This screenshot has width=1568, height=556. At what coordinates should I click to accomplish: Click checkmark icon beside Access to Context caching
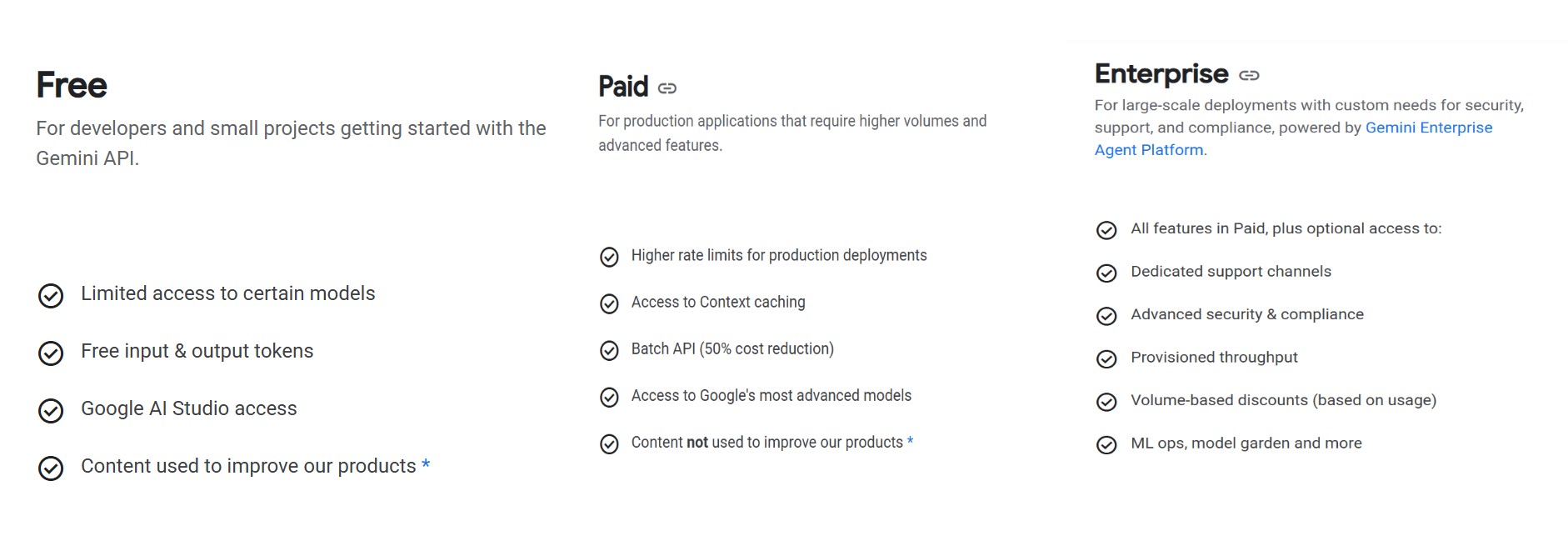click(609, 303)
